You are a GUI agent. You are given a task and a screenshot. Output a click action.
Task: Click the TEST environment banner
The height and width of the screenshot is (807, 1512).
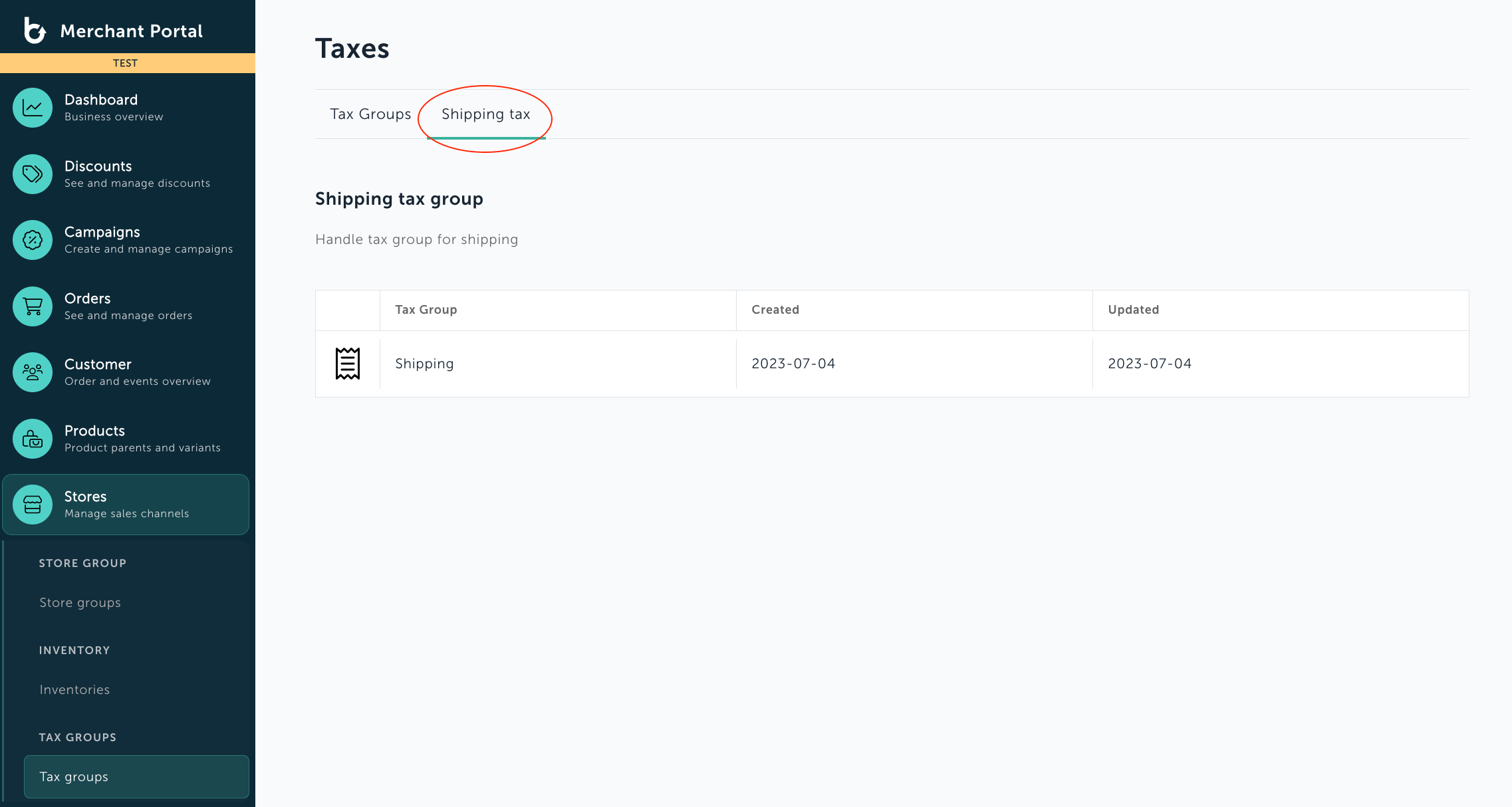pos(128,63)
